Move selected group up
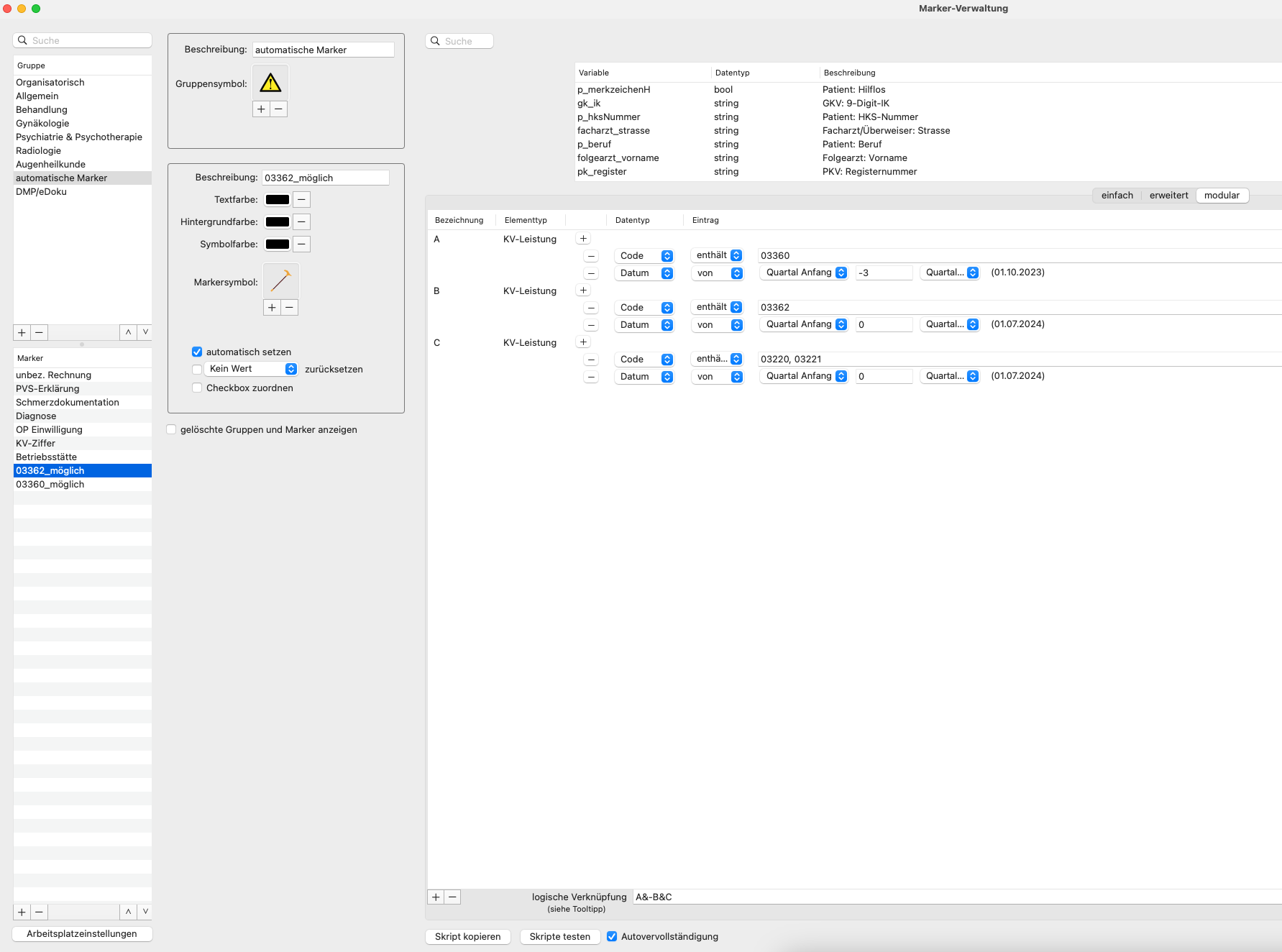1282x952 pixels. pyautogui.click(x=128, y=332)
